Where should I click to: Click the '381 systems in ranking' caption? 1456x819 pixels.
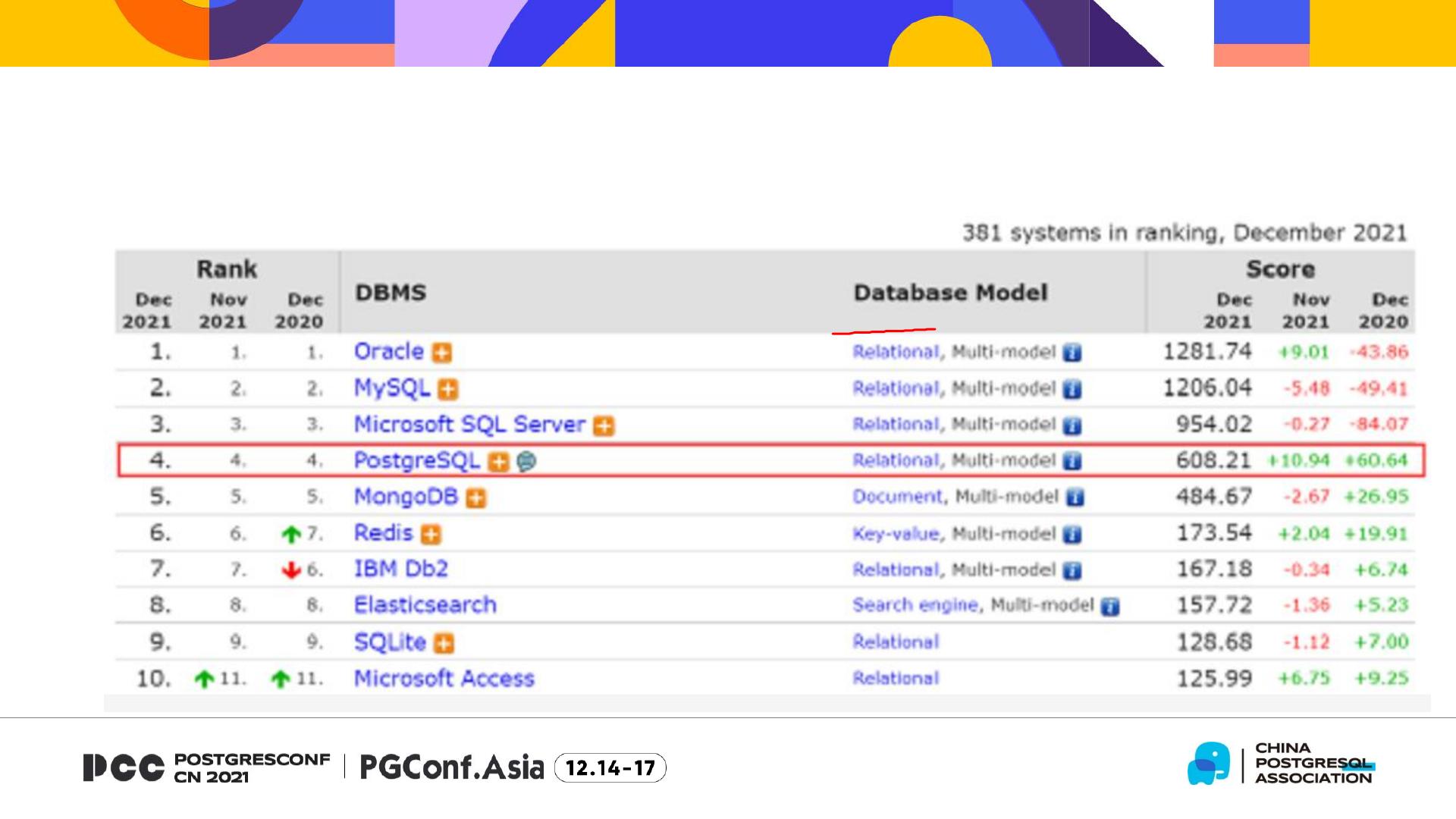point(1185,233)
